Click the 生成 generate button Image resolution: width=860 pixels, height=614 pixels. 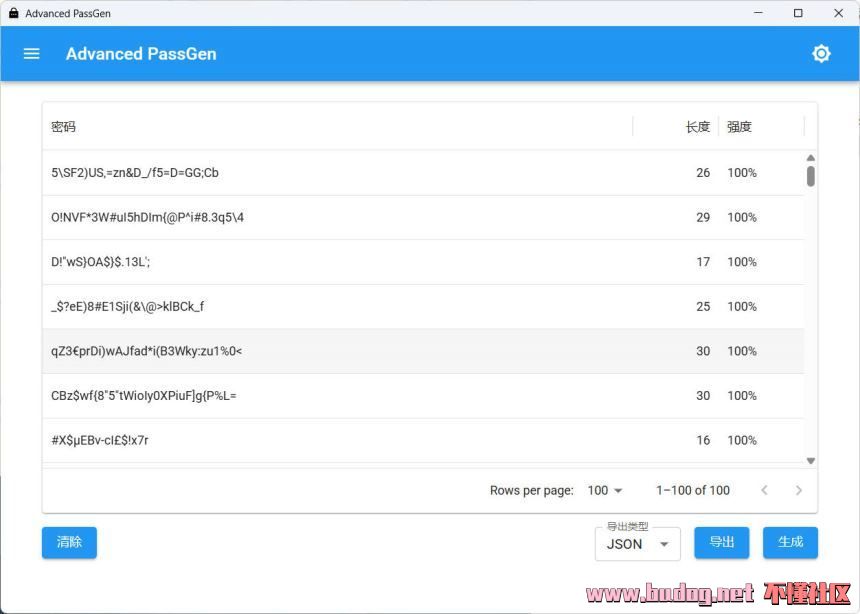tap(790, 542)
